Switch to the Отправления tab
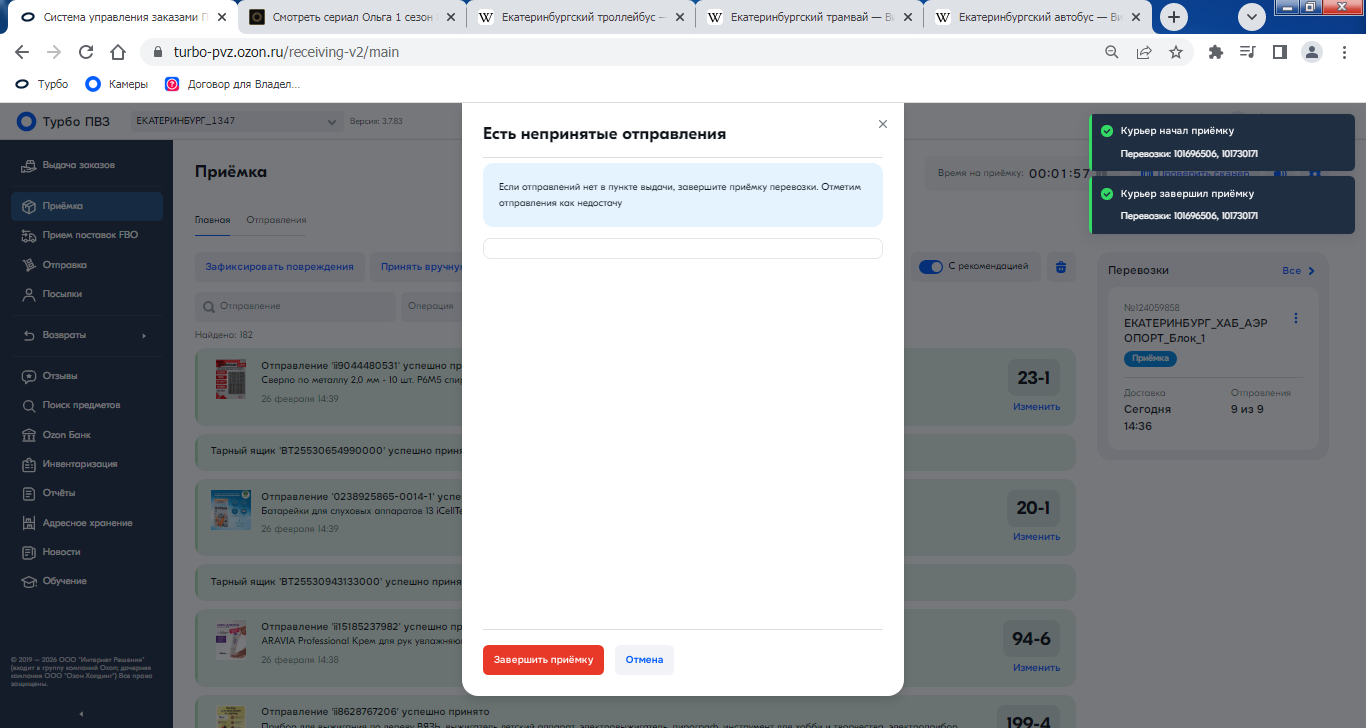 coord(276,220)
